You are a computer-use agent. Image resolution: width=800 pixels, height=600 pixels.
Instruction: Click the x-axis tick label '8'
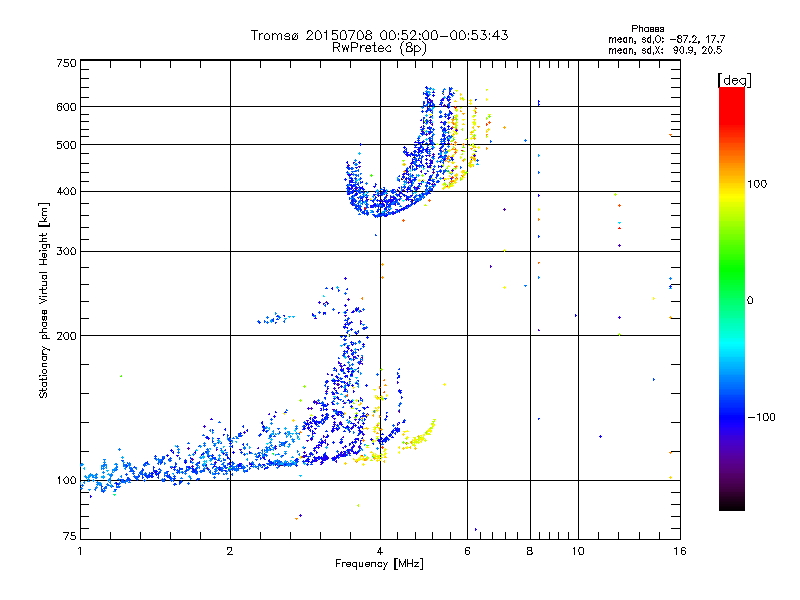[x=530, y=551]
